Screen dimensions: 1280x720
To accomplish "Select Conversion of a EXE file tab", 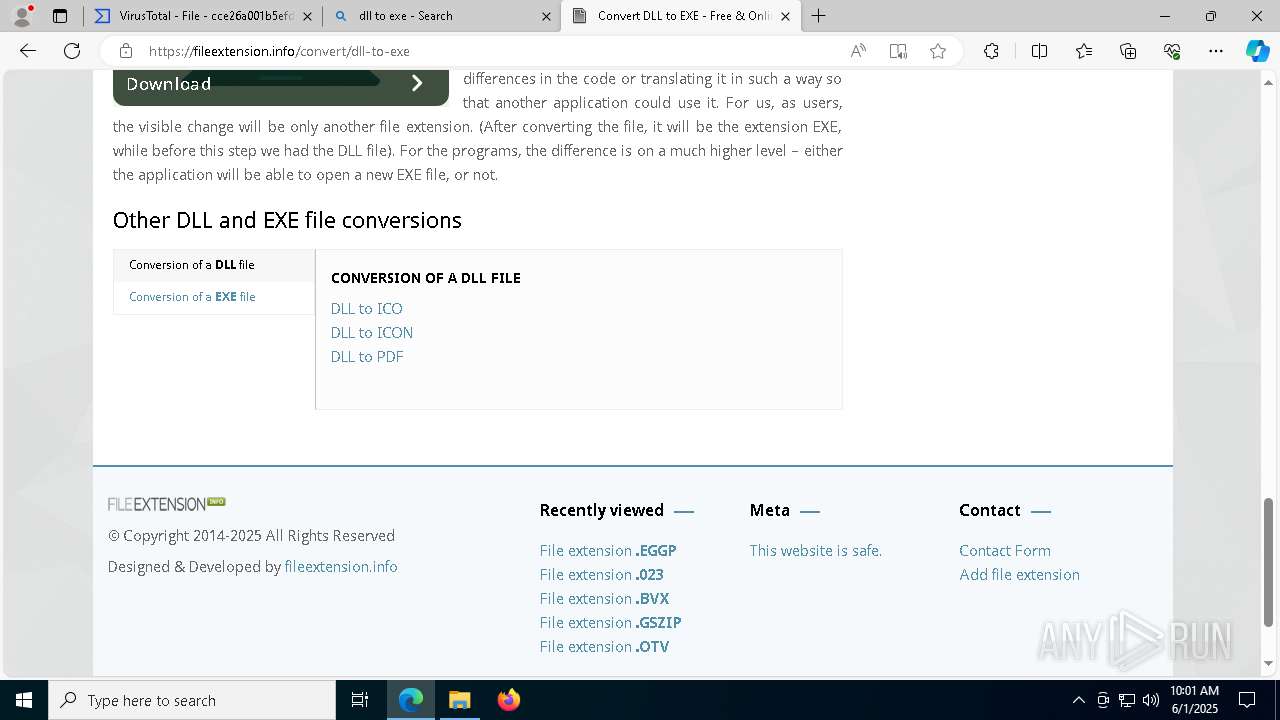I will coord(214,297).
